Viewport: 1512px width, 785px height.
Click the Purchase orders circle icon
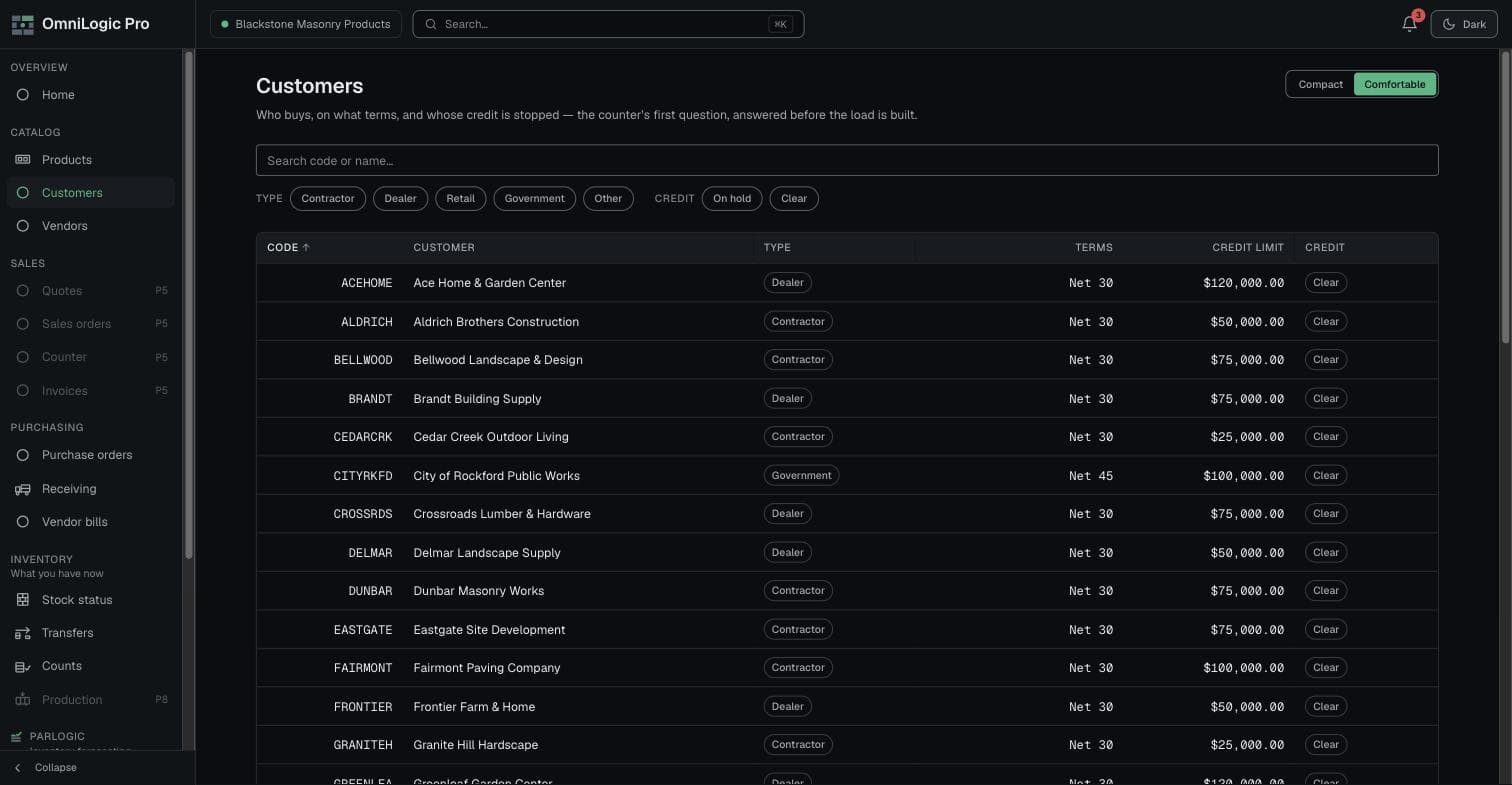(x=23, y=455)
